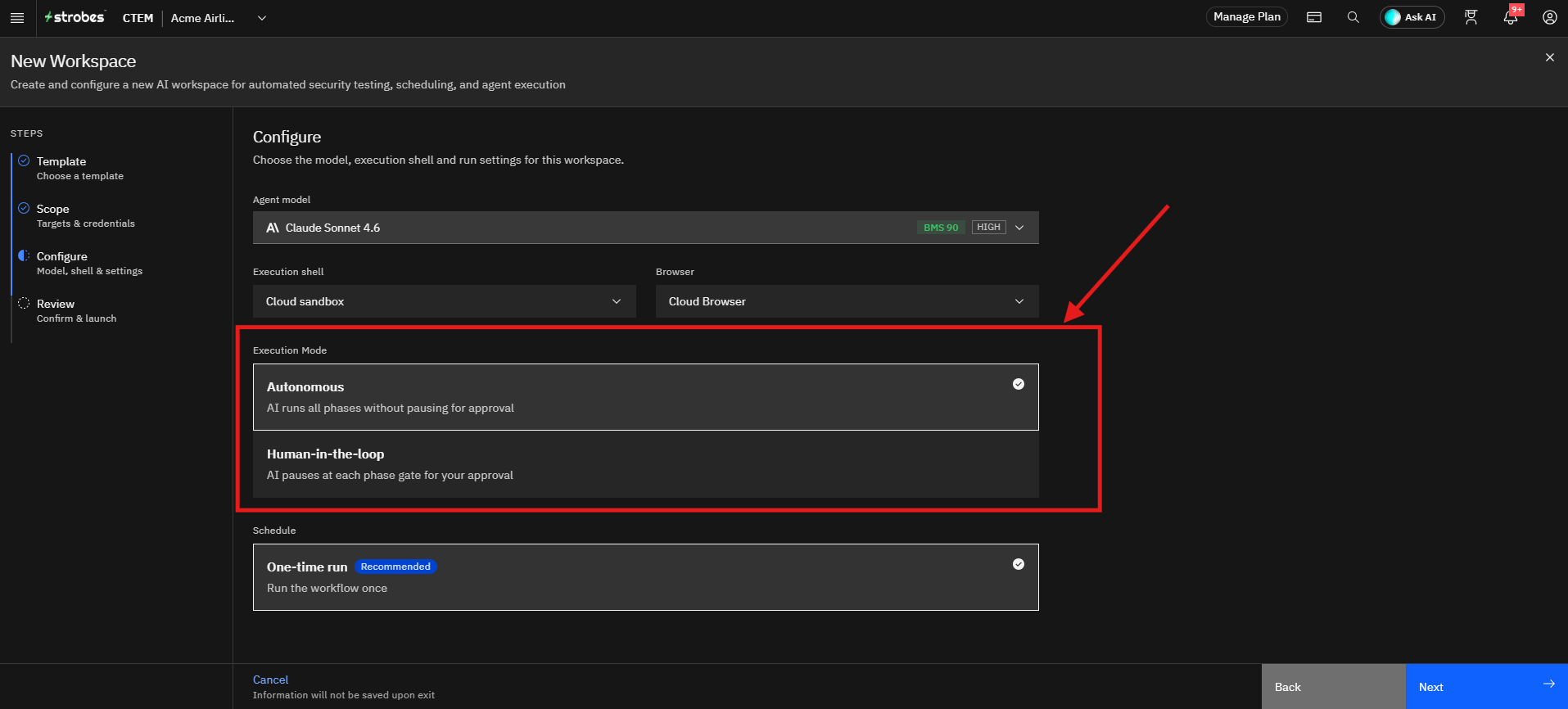
Task: Click the Scope step checkmark icon
Action: click(x=24, y=208)
